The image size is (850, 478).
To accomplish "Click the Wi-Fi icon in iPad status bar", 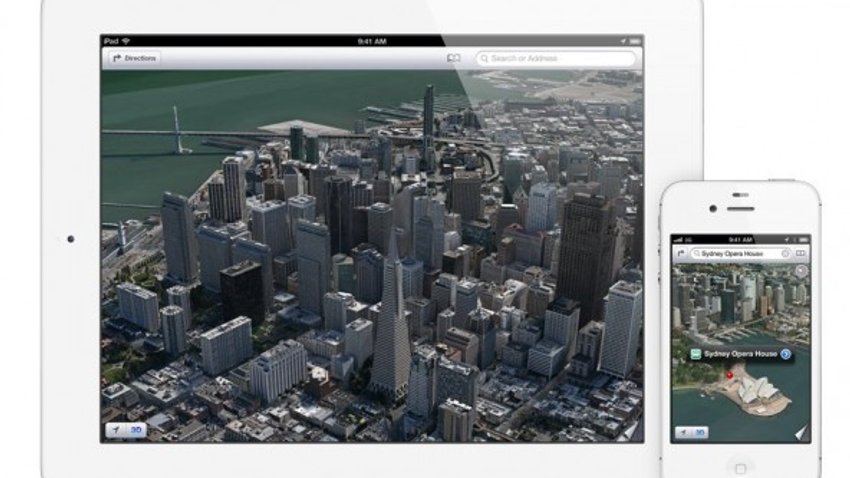I will (x=126, y=41).
